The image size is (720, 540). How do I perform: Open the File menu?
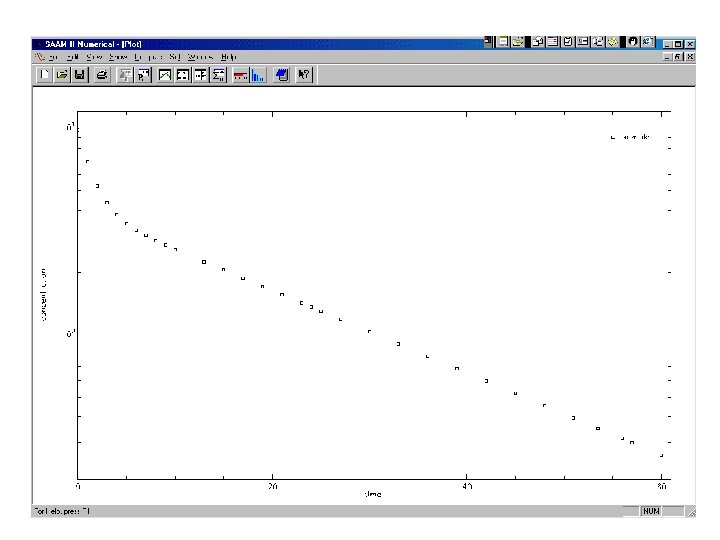pos(53,57)
